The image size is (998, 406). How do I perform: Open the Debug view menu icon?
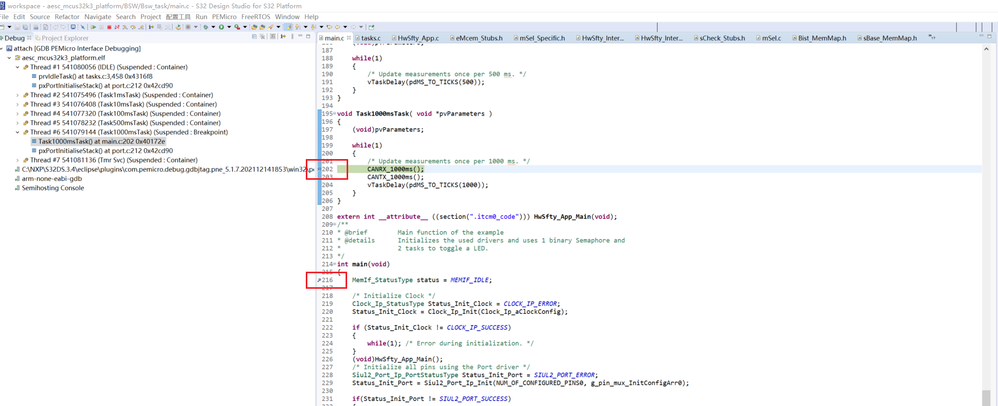click(292, 38)
